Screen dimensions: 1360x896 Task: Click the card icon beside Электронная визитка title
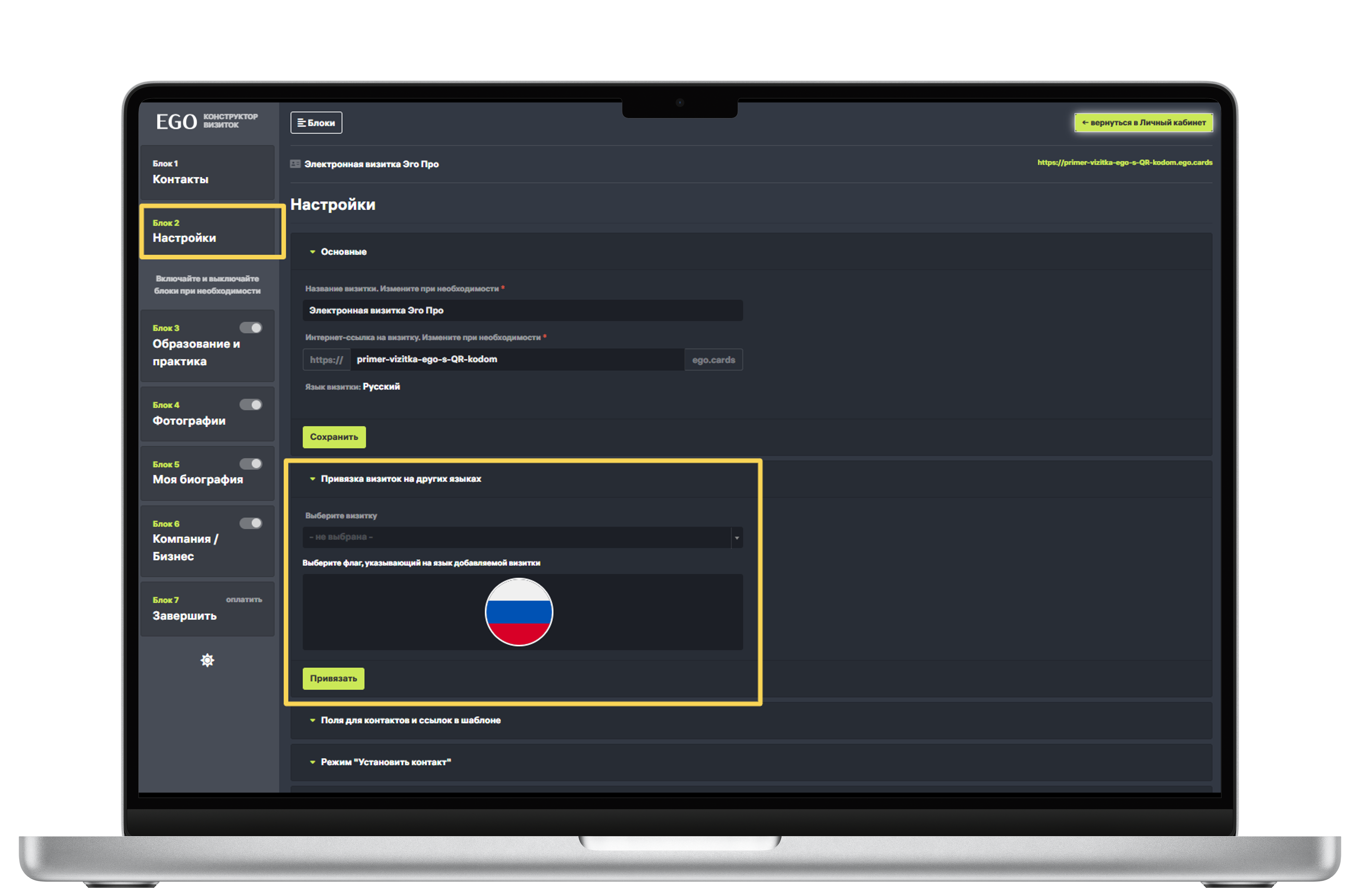pyautogui.click(x=296, y=164)
